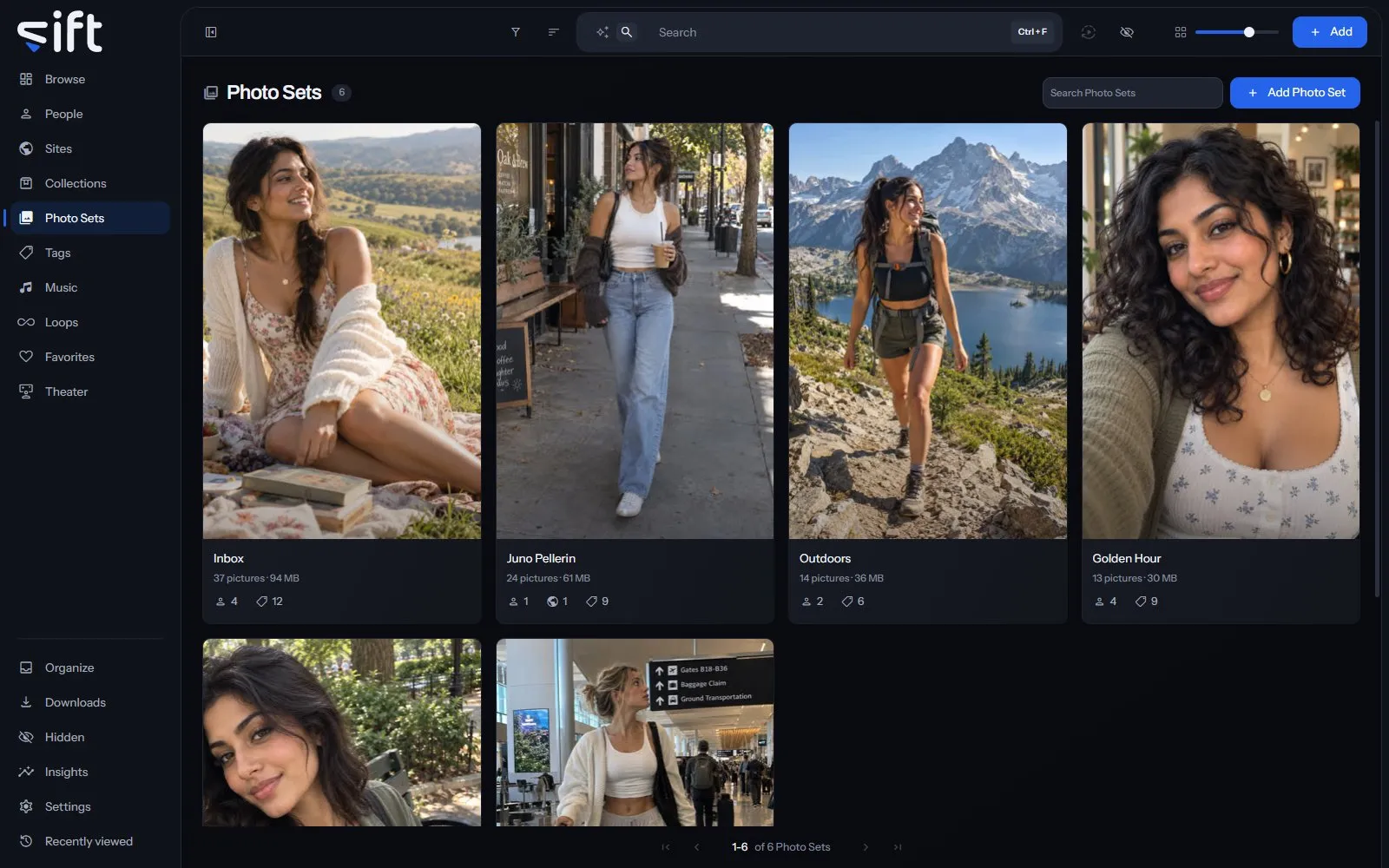
Task: Open the Golden Hour photo set thumbnail
Action: point(1221,331)
